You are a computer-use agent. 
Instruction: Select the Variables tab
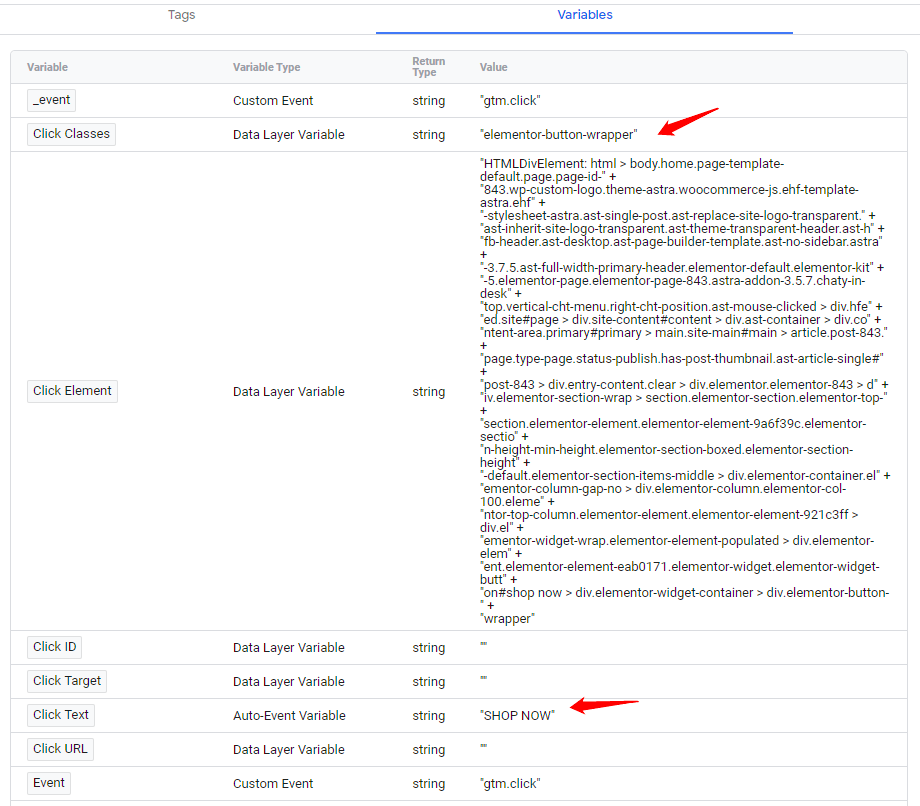(584, 15)
